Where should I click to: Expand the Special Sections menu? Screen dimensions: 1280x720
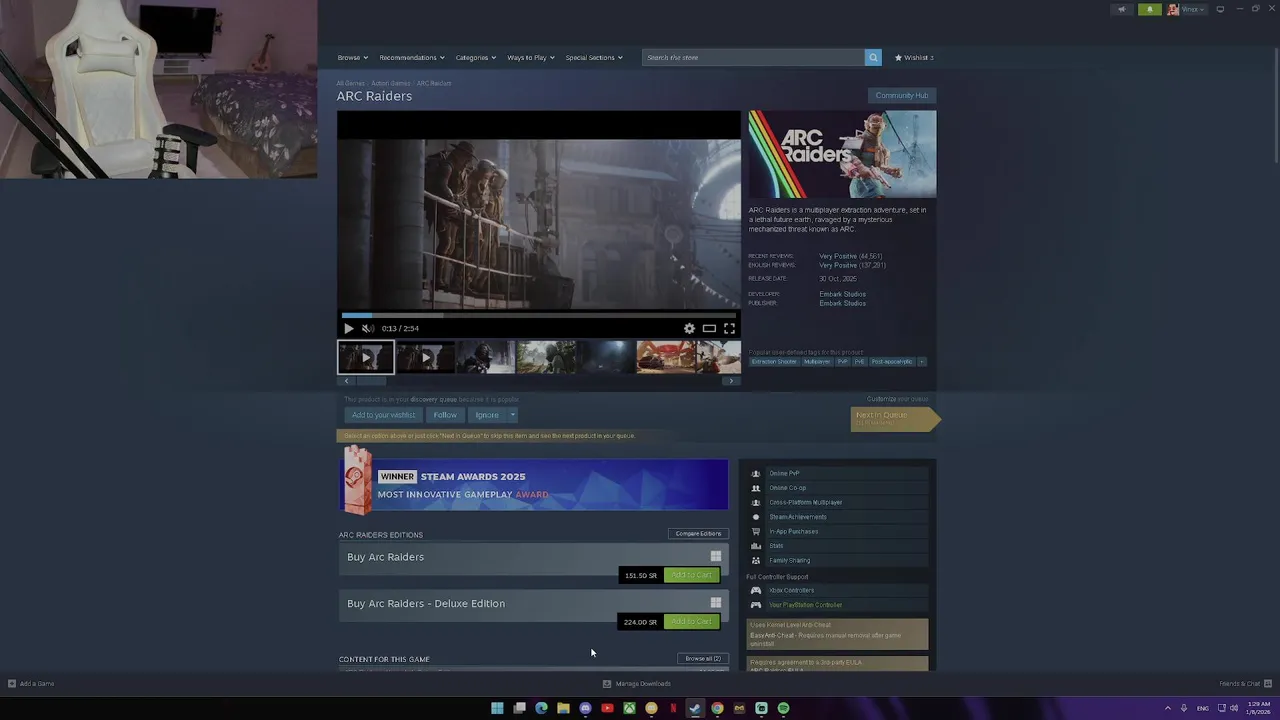[594, 57]
